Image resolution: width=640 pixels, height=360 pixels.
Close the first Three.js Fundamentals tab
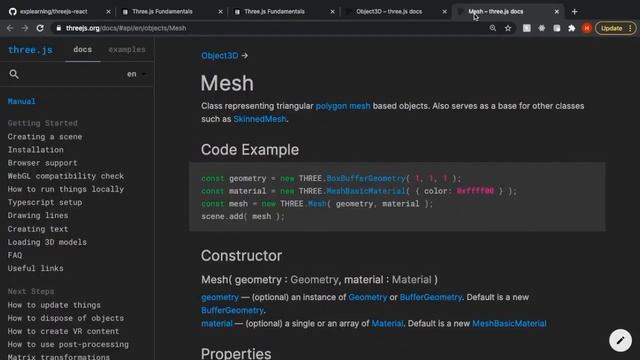220,11
